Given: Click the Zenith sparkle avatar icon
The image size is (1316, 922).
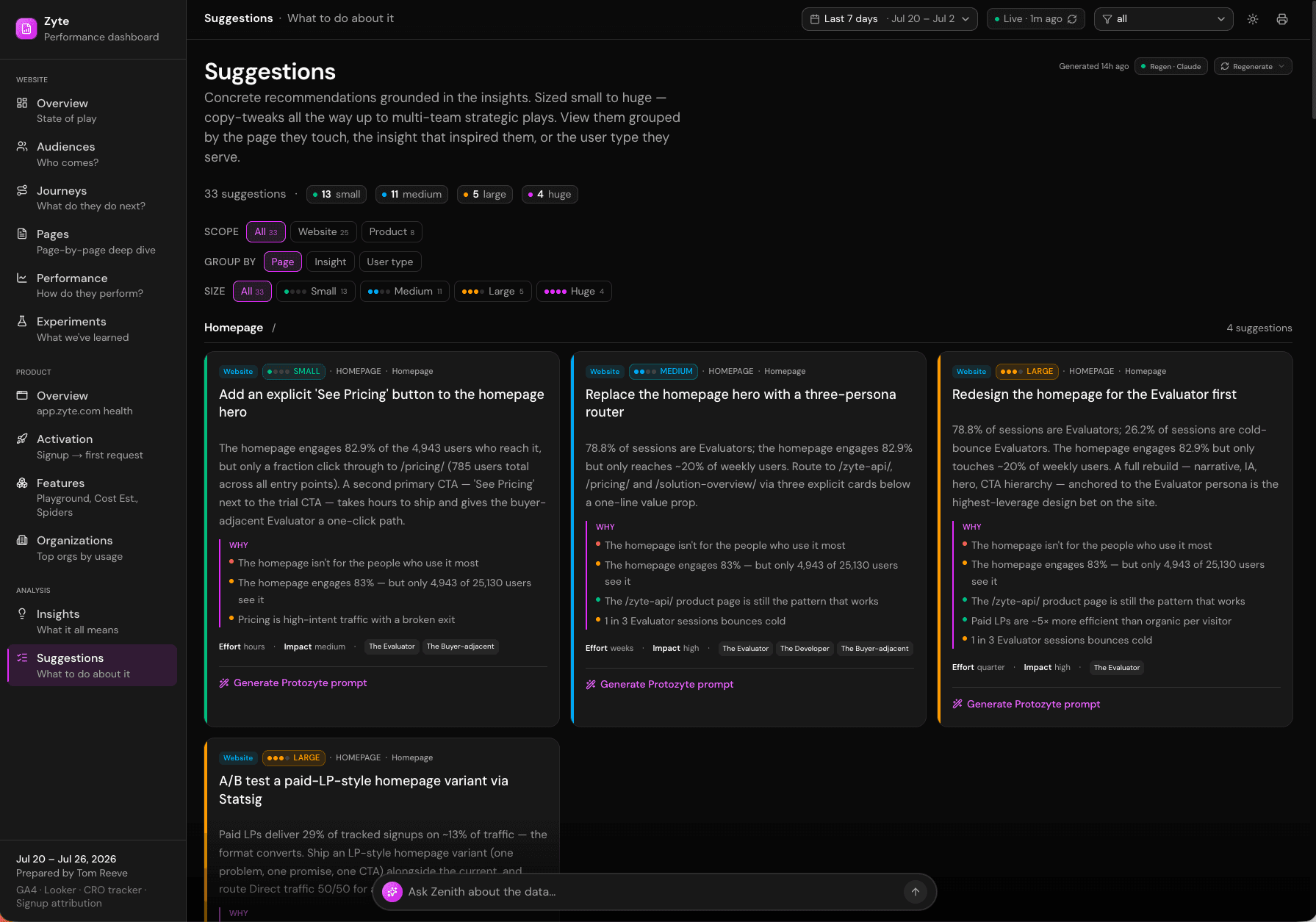Looking at the screenshot, I should click(x=392, y=892).
